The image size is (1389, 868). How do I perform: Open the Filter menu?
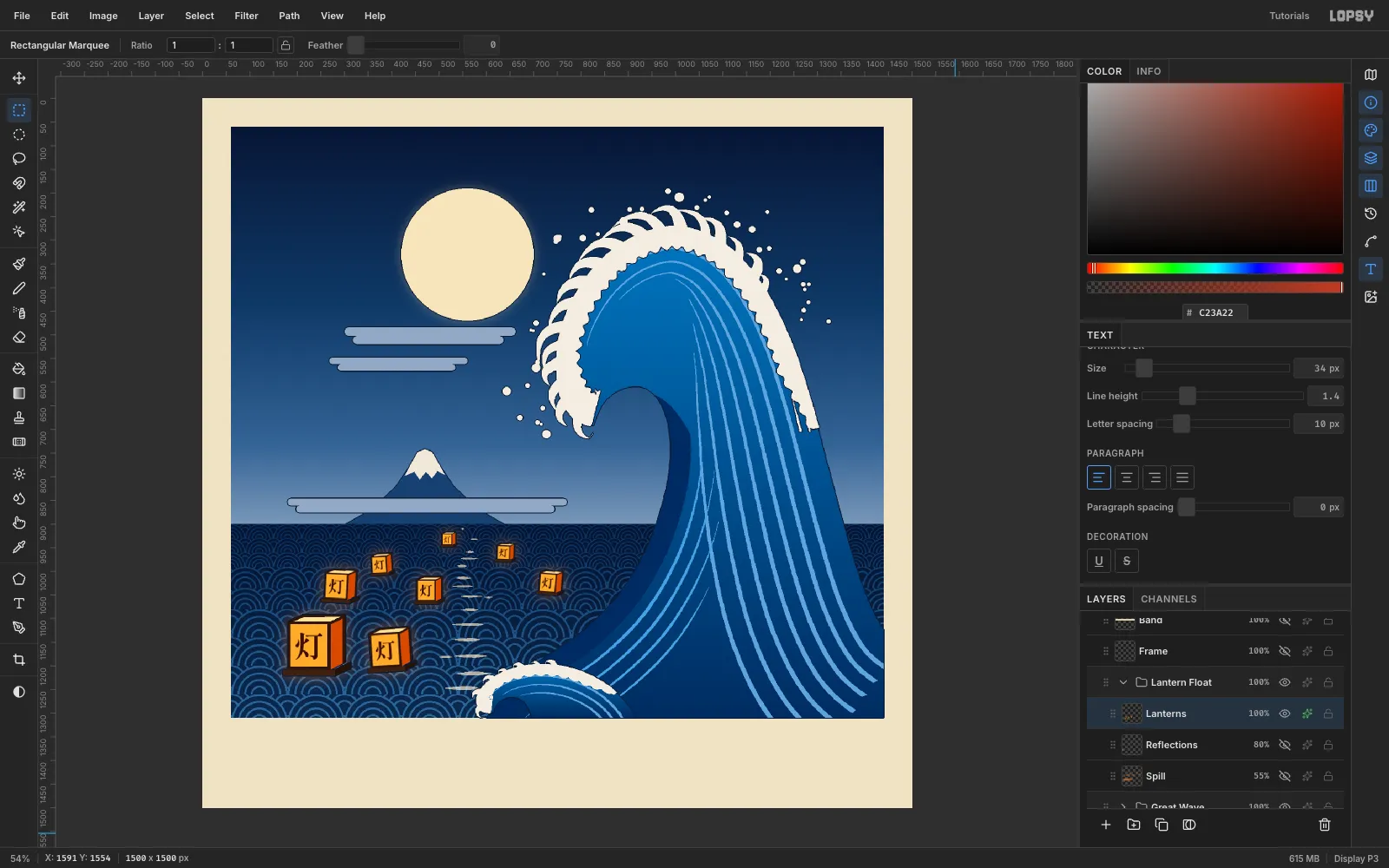point(247,16)
